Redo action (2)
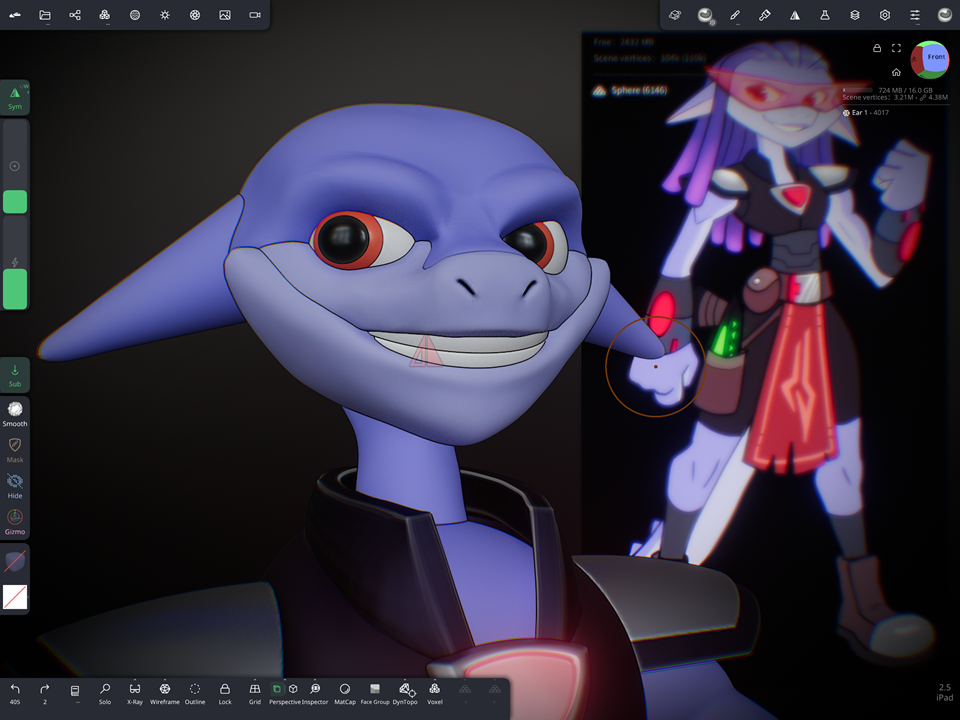Image resolution: width=960 pixels, height=720 pixels. pos(45,694)
